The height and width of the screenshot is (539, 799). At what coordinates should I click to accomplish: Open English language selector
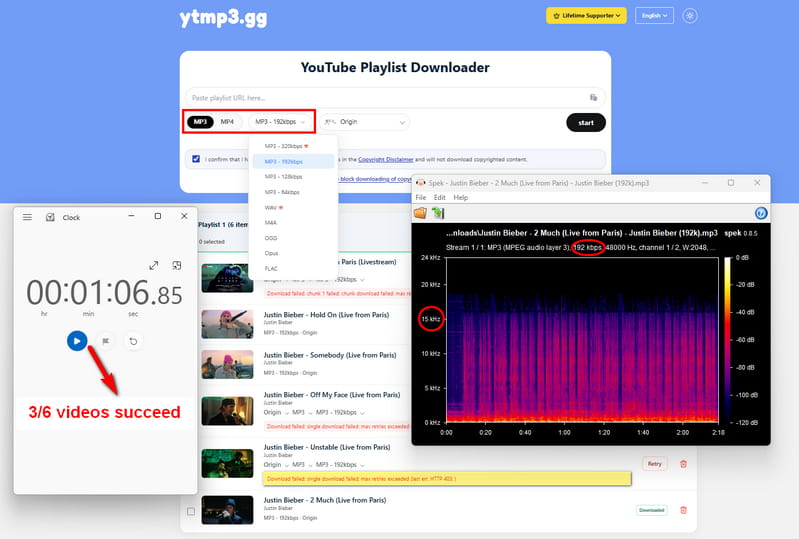[x=654, y=16]
